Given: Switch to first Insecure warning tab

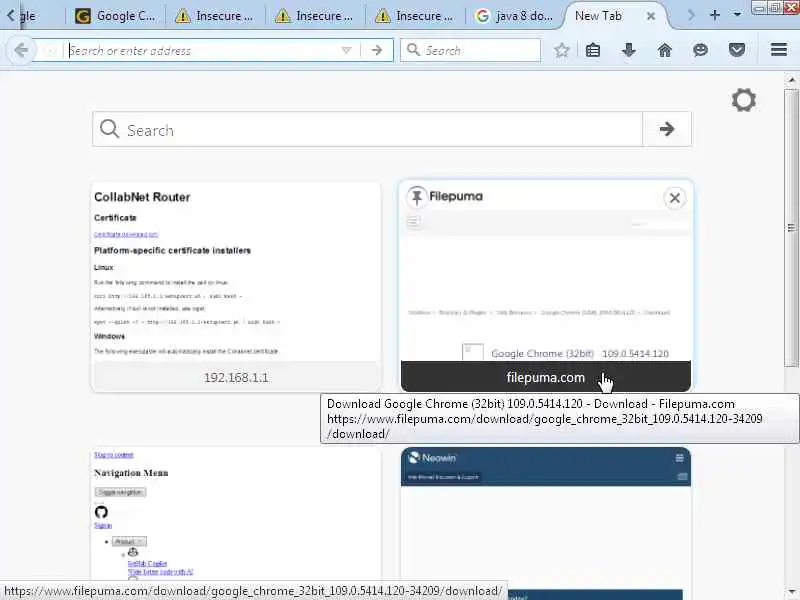Looking at the screenshot, I should tap(214, 16).
